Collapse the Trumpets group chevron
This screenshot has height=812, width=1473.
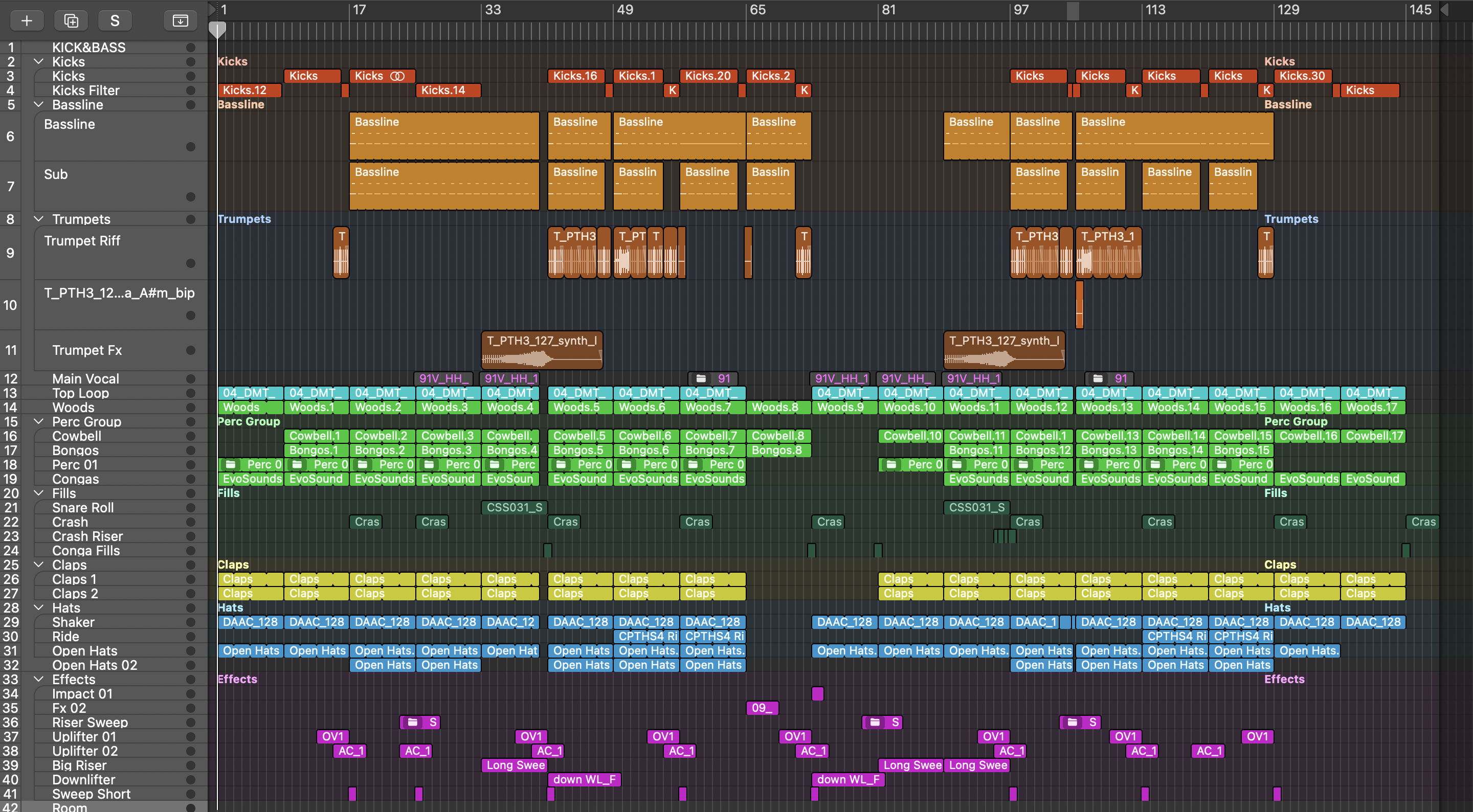(x=39, y=219)
